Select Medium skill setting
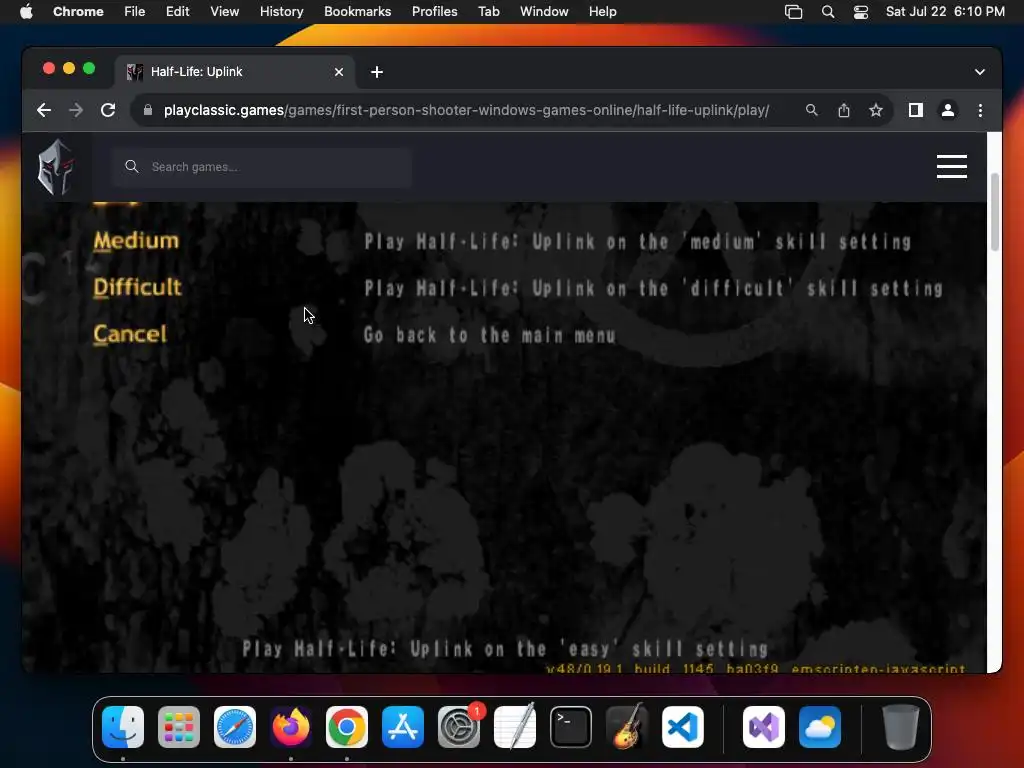The image size is (1024, 768). tap(136, 241)
